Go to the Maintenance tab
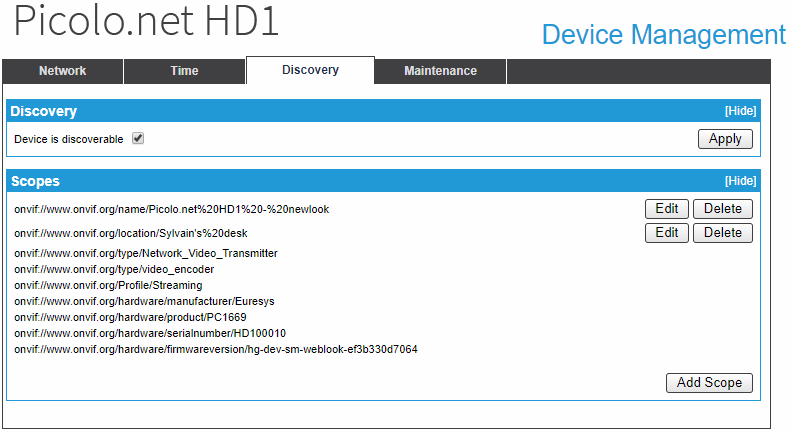Image resolution: width=790 pixels, height=433 pixels. click(x=440, y=71)
